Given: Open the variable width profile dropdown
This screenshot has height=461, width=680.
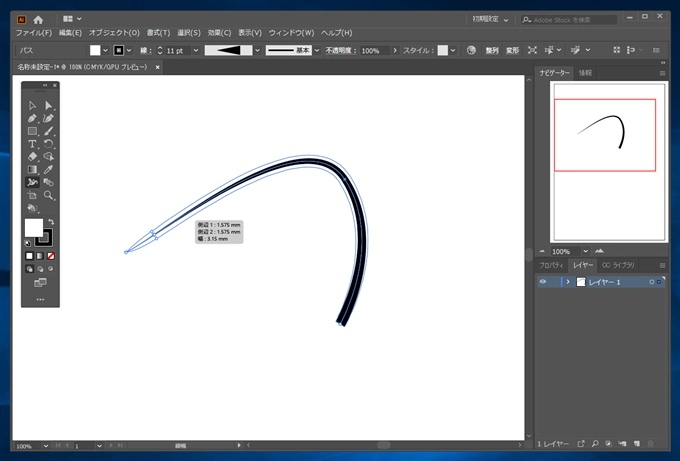Looking at the screenshot, I should click(x=258, y=51).
